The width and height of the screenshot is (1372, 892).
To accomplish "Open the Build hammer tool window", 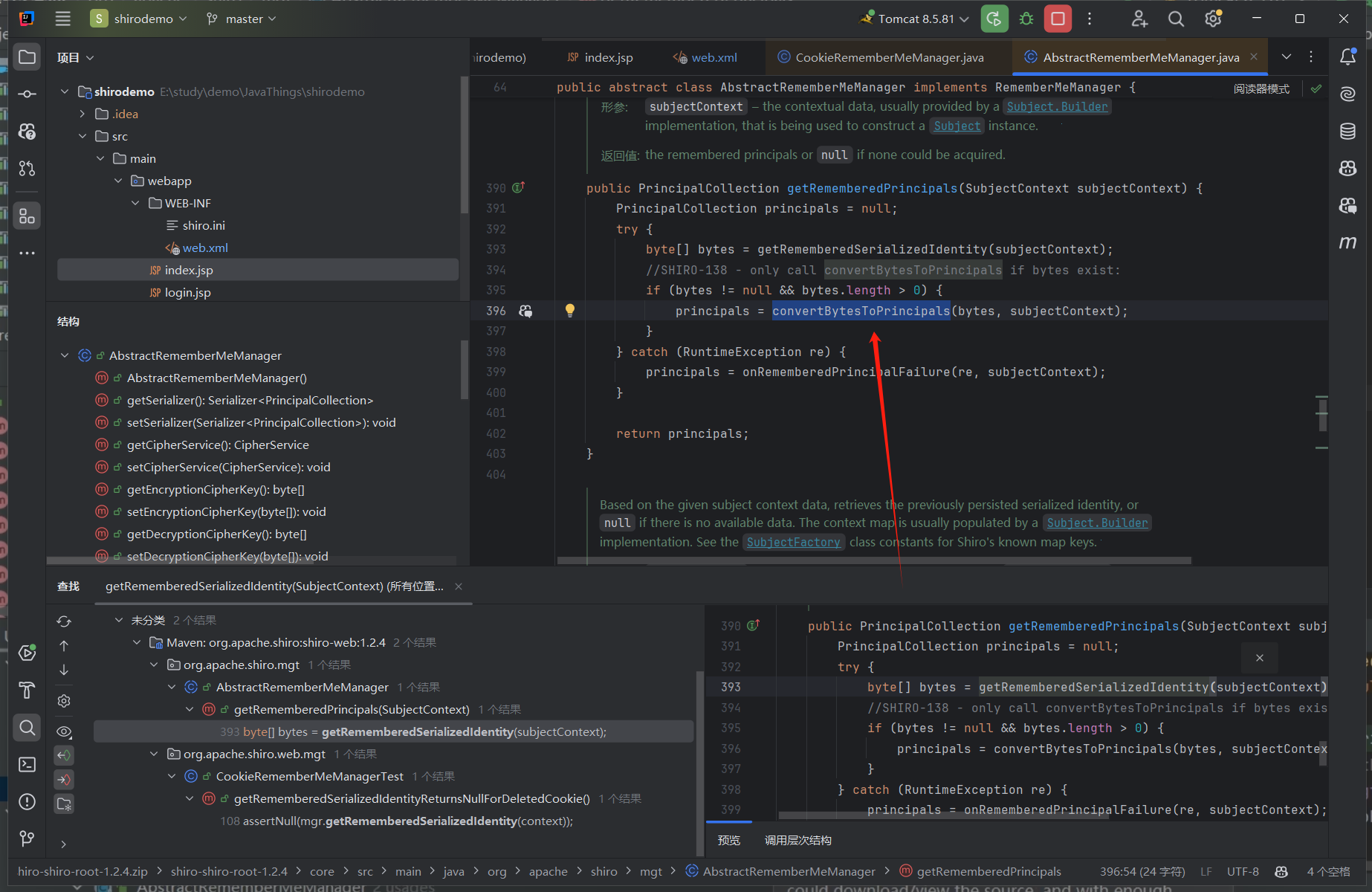I will (27, 690).
